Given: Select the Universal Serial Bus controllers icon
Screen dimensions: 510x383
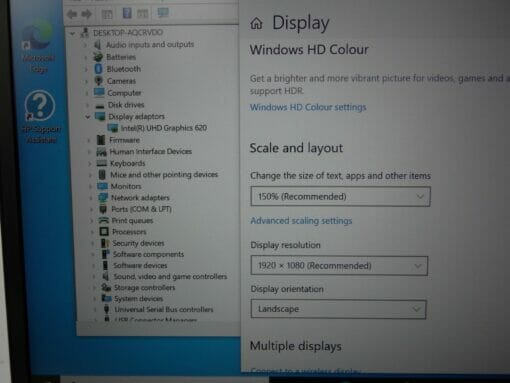Looking at the screenshot, I should (x=107, y=309).
